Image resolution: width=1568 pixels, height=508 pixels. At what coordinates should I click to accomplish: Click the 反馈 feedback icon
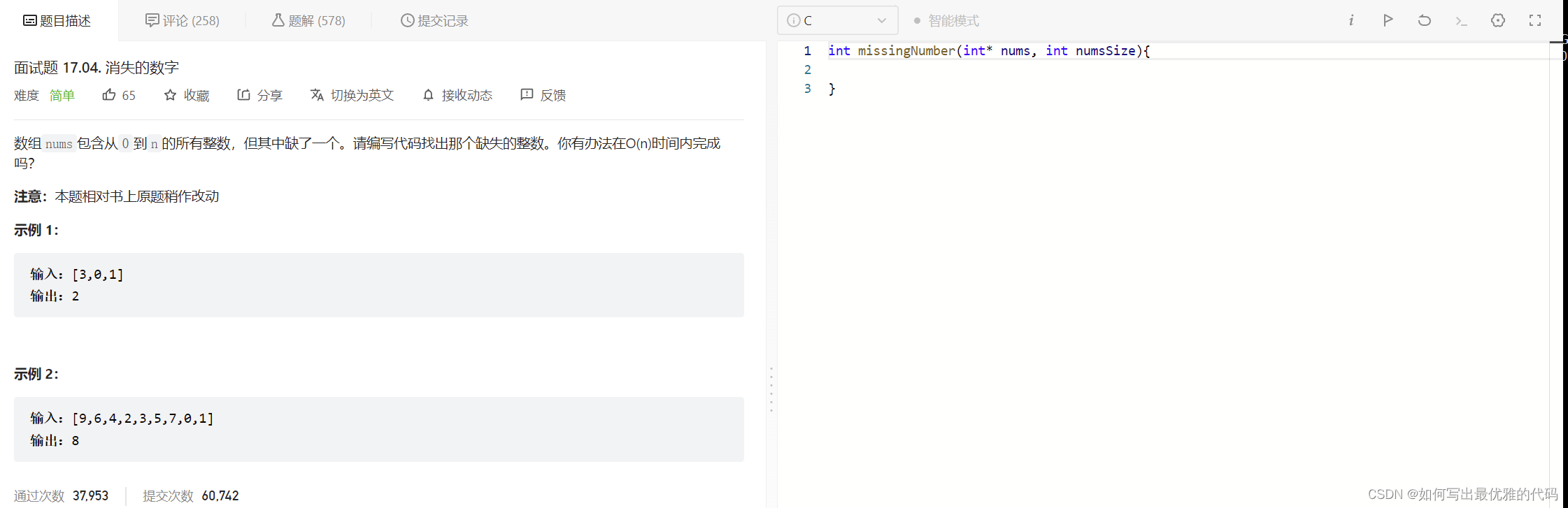point(527,95)
